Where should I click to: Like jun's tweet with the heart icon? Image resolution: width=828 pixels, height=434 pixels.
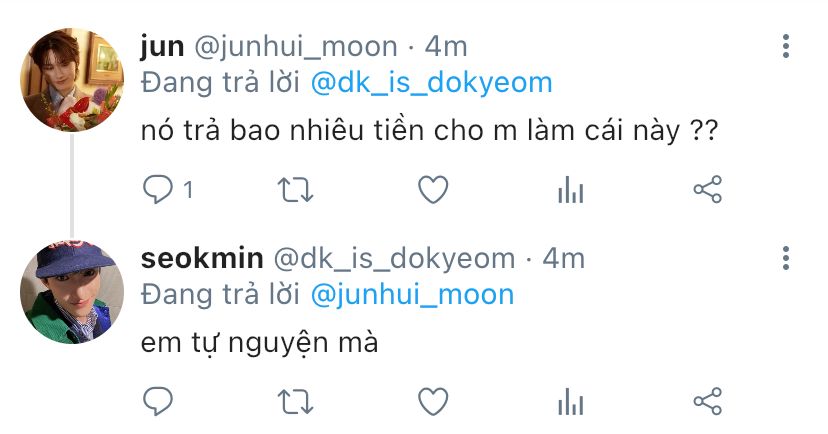[433, 190]
